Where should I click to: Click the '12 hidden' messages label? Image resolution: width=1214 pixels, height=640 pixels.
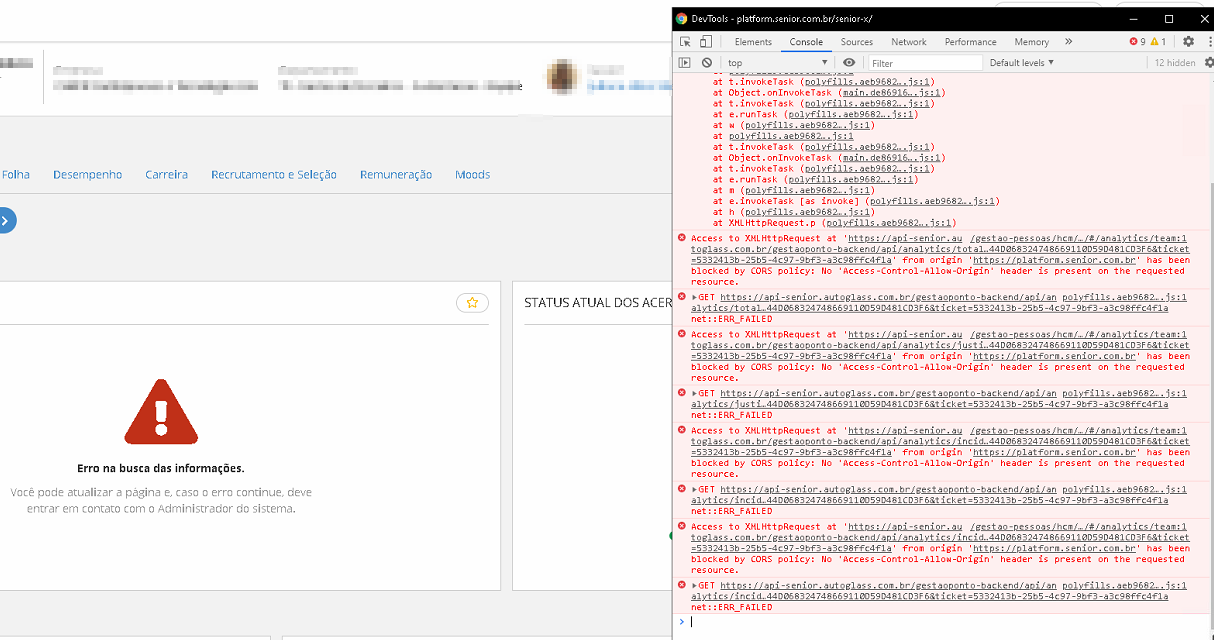(x=1175, y=63)
